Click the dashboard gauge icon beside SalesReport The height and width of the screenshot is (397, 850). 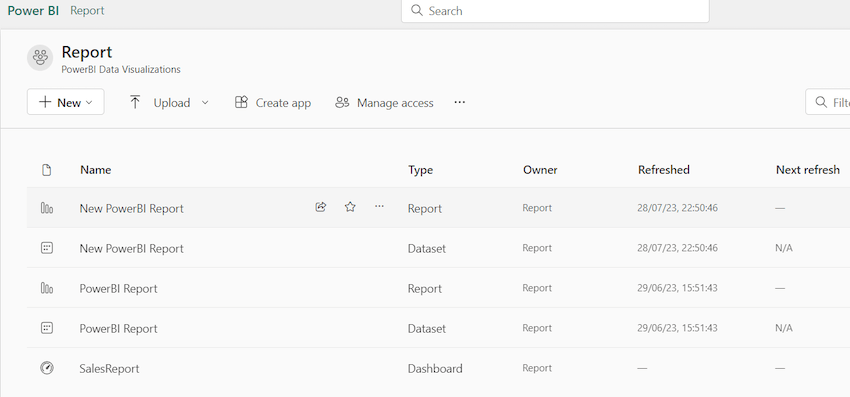(47, 368)
